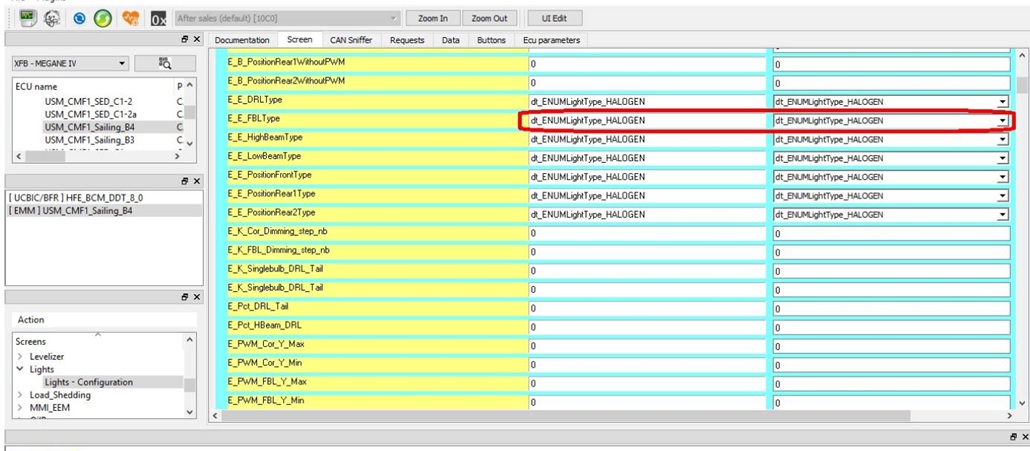Edit E_B_PositionRear2WithoutPWM new value field

(x=891, y=83)
